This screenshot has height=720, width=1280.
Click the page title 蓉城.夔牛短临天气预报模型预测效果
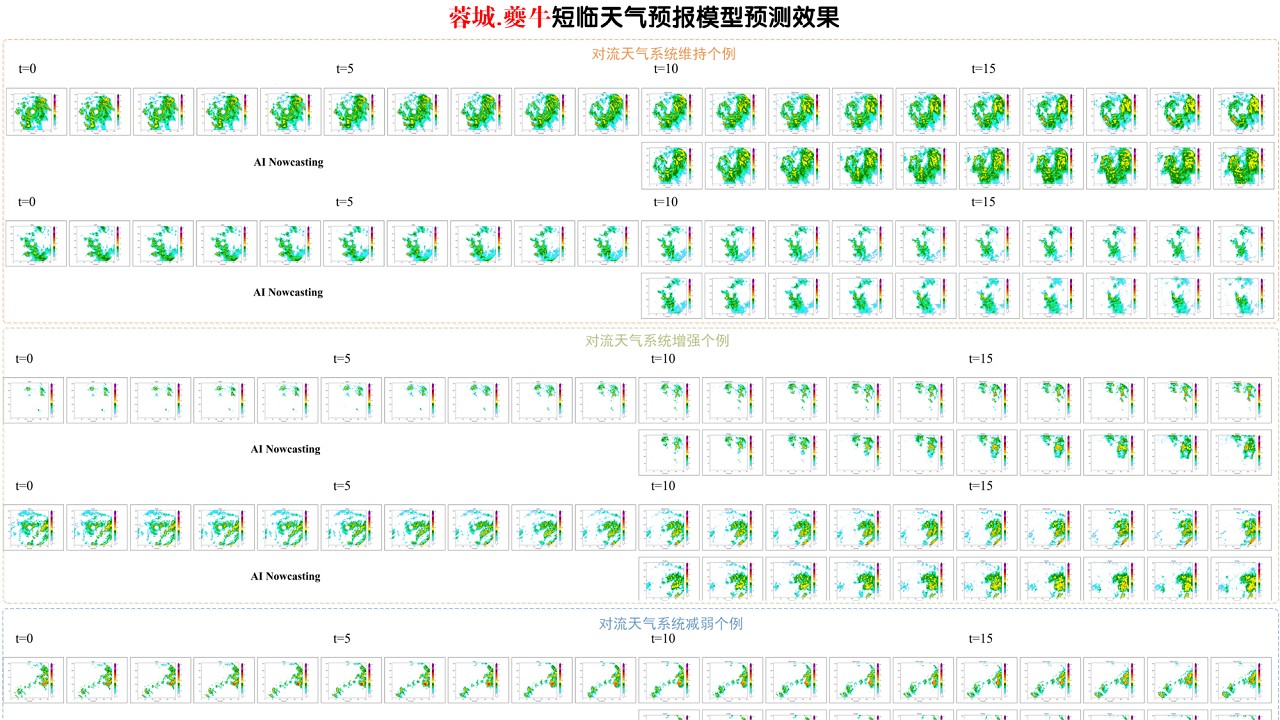(644, 17)
